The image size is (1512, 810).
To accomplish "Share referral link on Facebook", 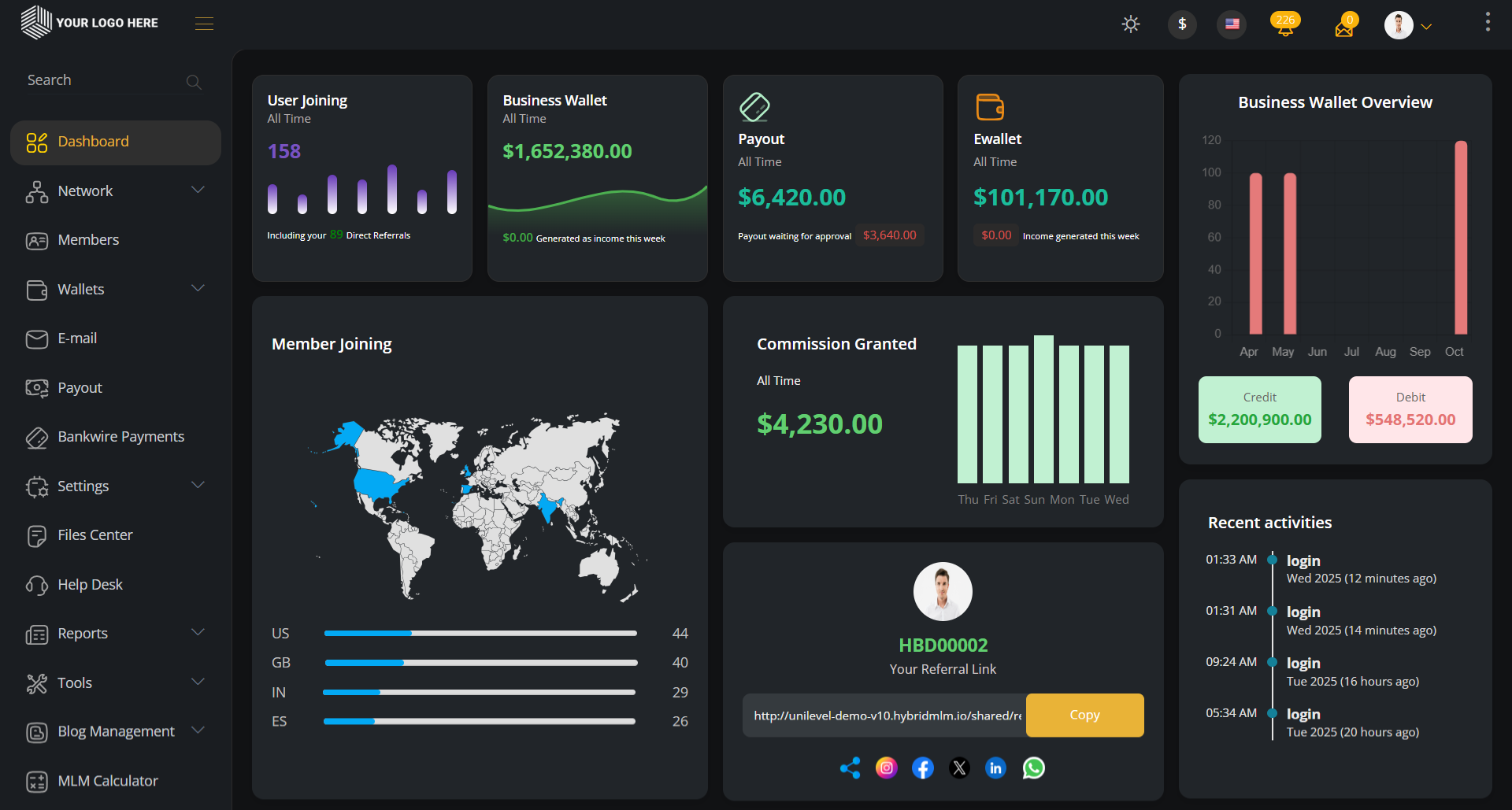I will [x=922, y=767].
